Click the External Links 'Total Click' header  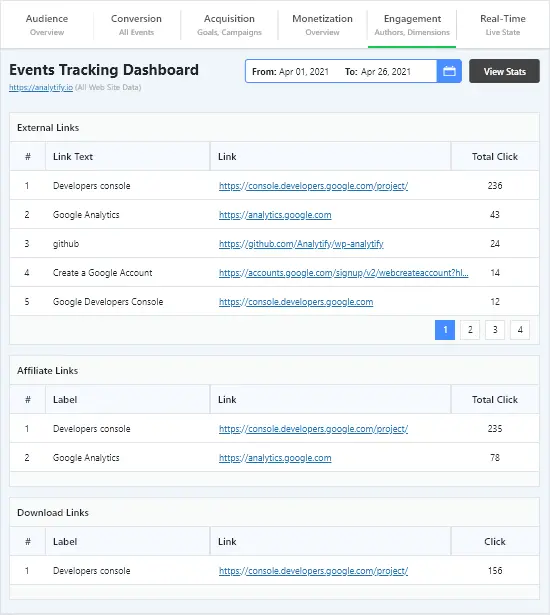click(495, 156)
